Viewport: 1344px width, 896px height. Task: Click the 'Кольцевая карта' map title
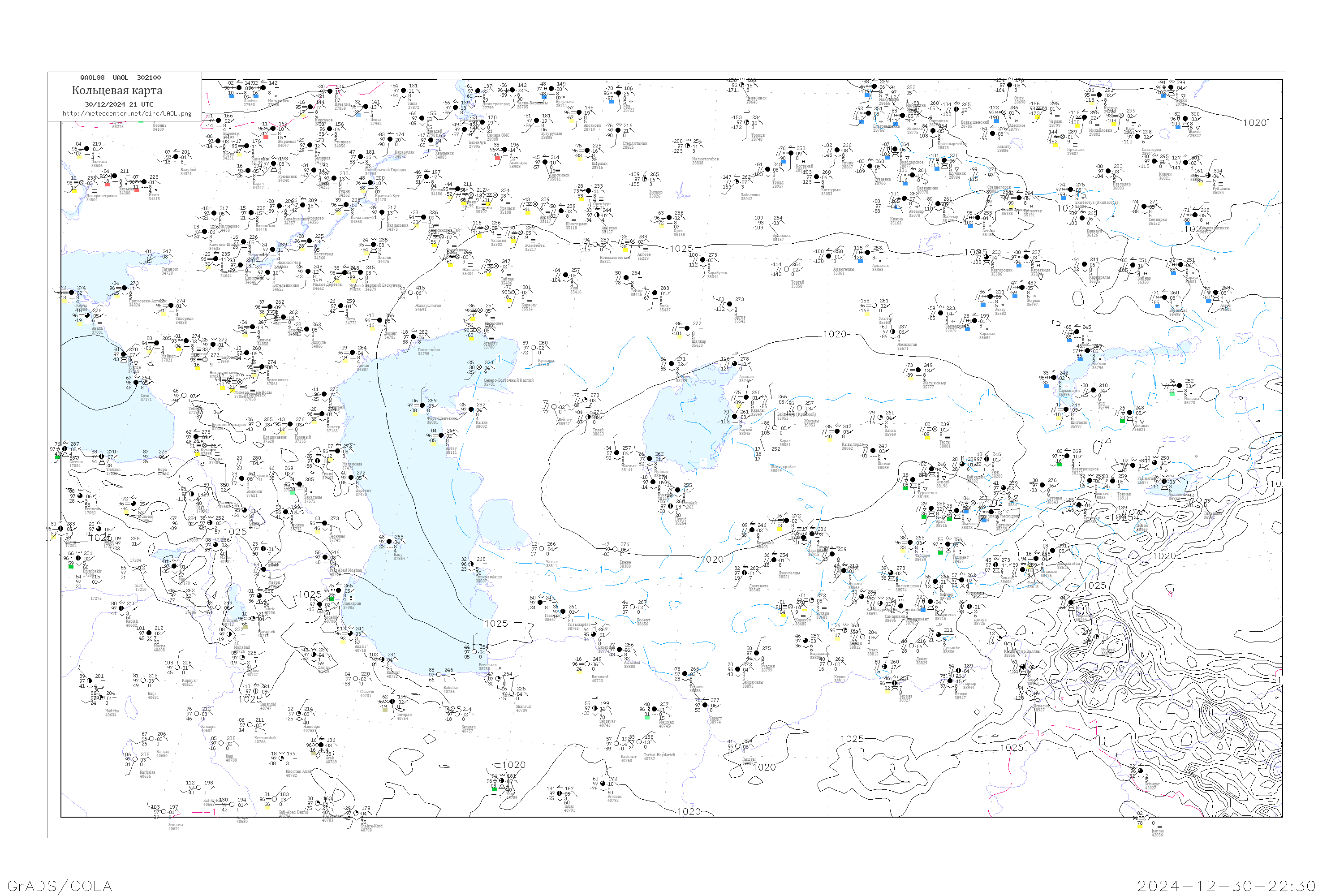point(117,90)
